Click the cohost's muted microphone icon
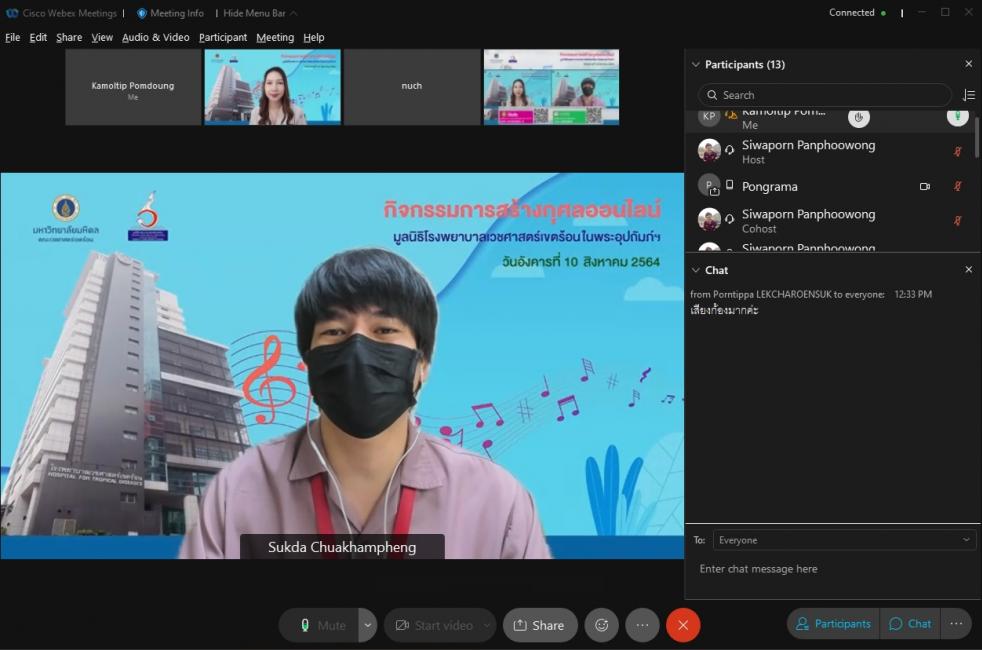 pyautogui.click(x=958, y=220)
